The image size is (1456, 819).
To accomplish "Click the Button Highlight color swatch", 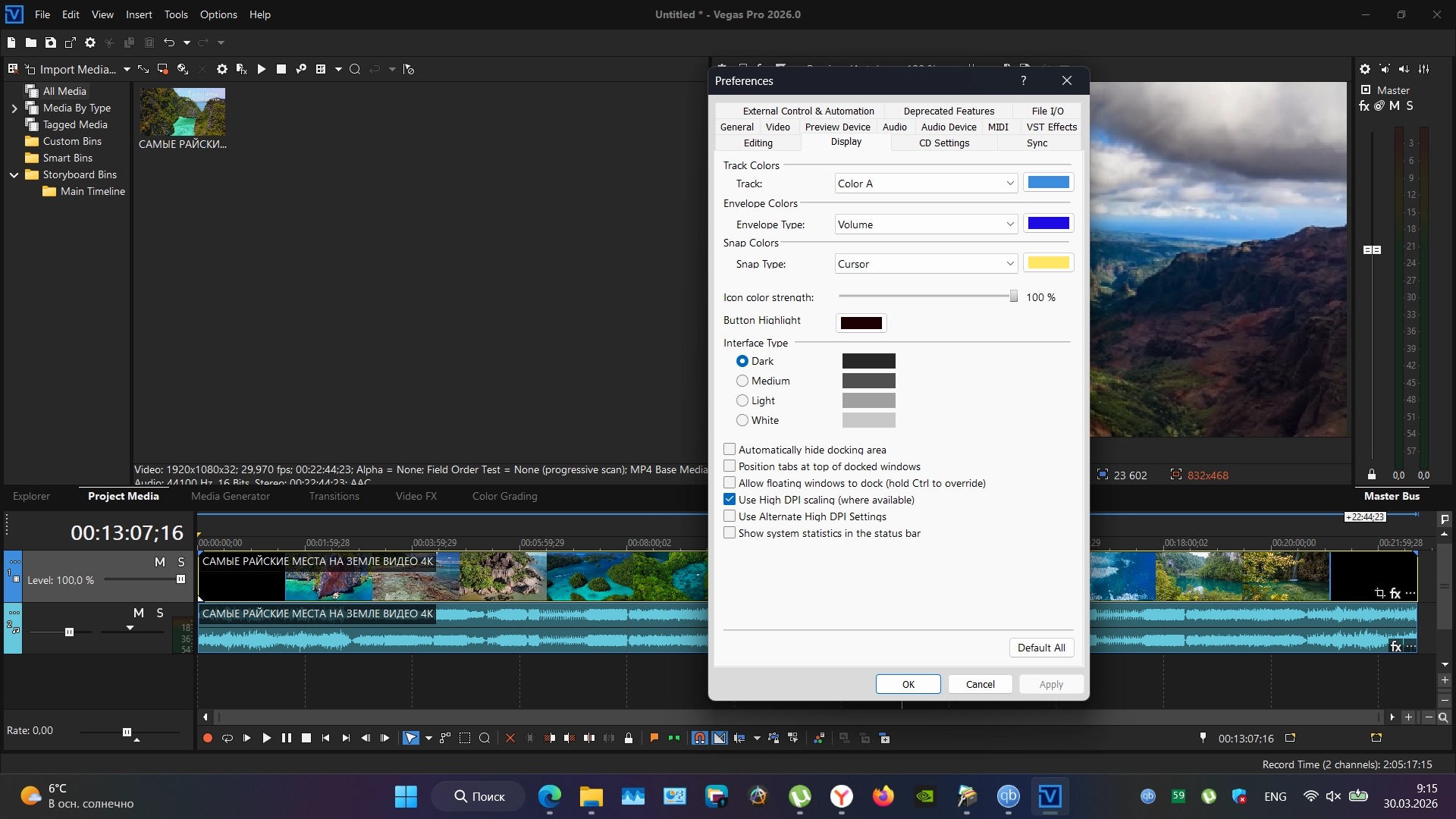I will 861,323.
